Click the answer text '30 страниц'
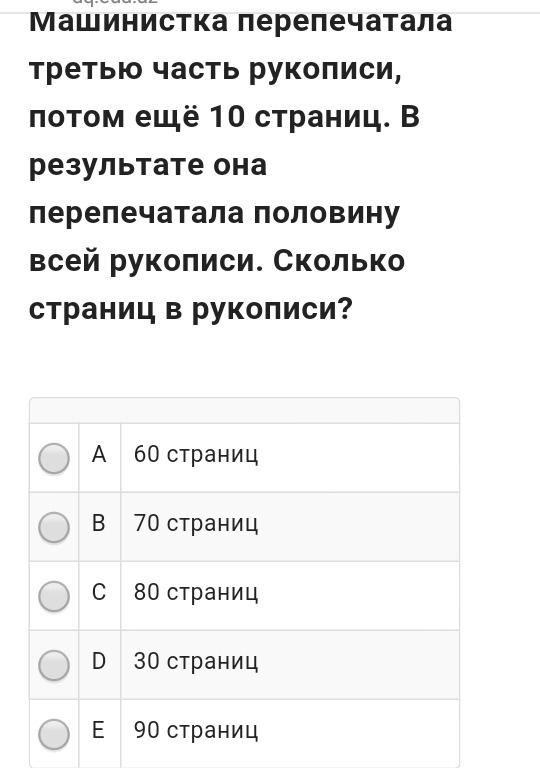This screenshot has height=768, width=540. [x=196, y=661]
